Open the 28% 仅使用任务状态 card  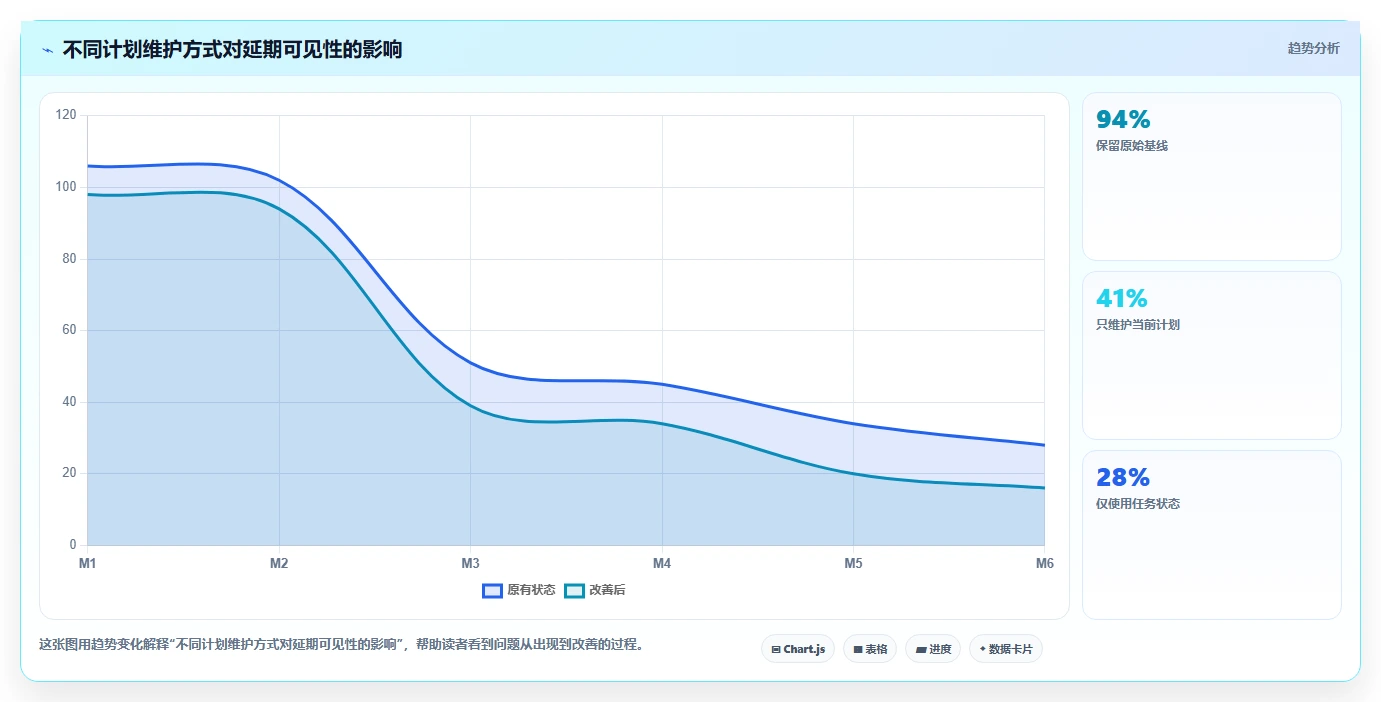click(x=1212, y=535)
